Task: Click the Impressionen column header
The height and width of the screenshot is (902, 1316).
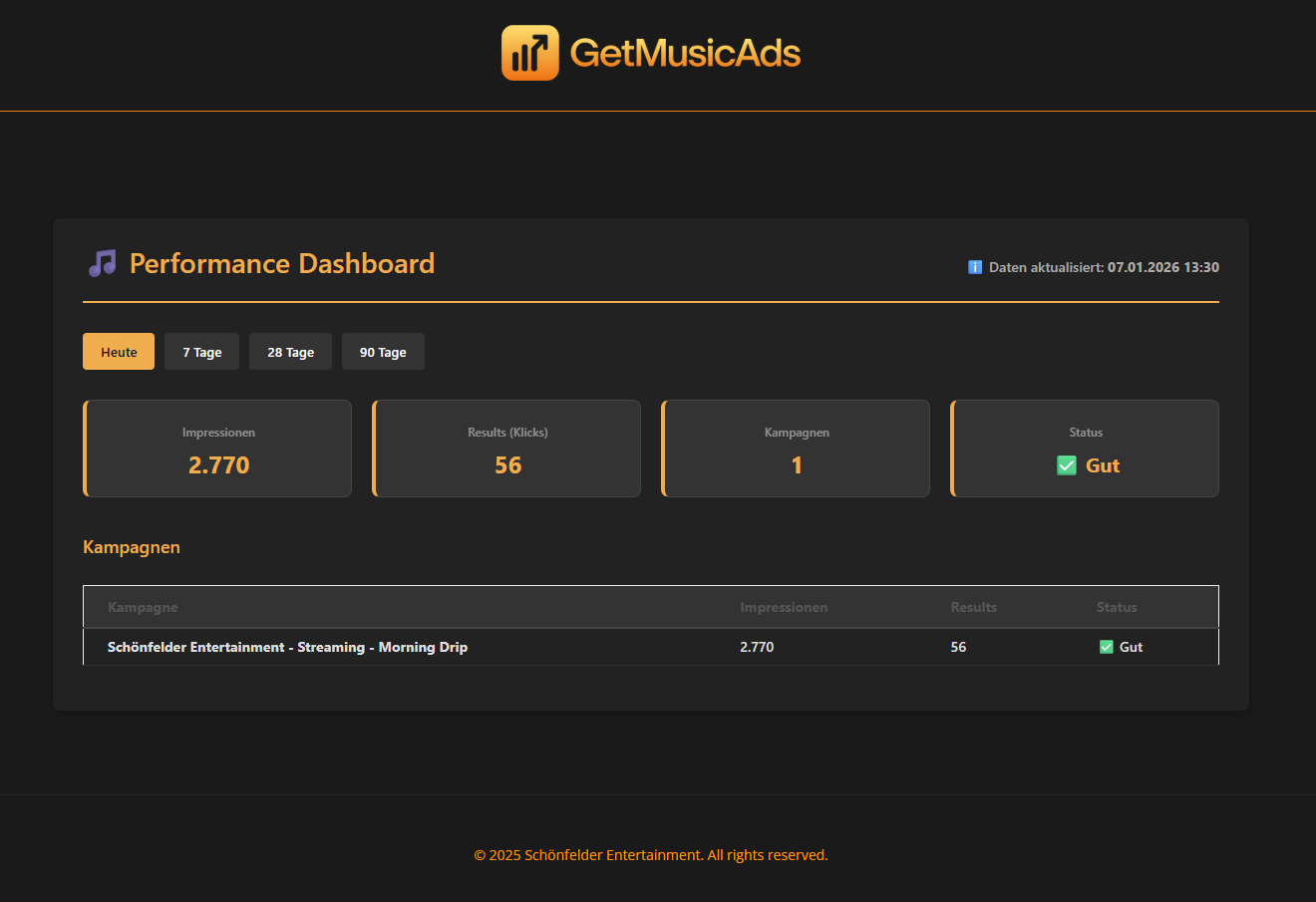Action: (784, 607)
